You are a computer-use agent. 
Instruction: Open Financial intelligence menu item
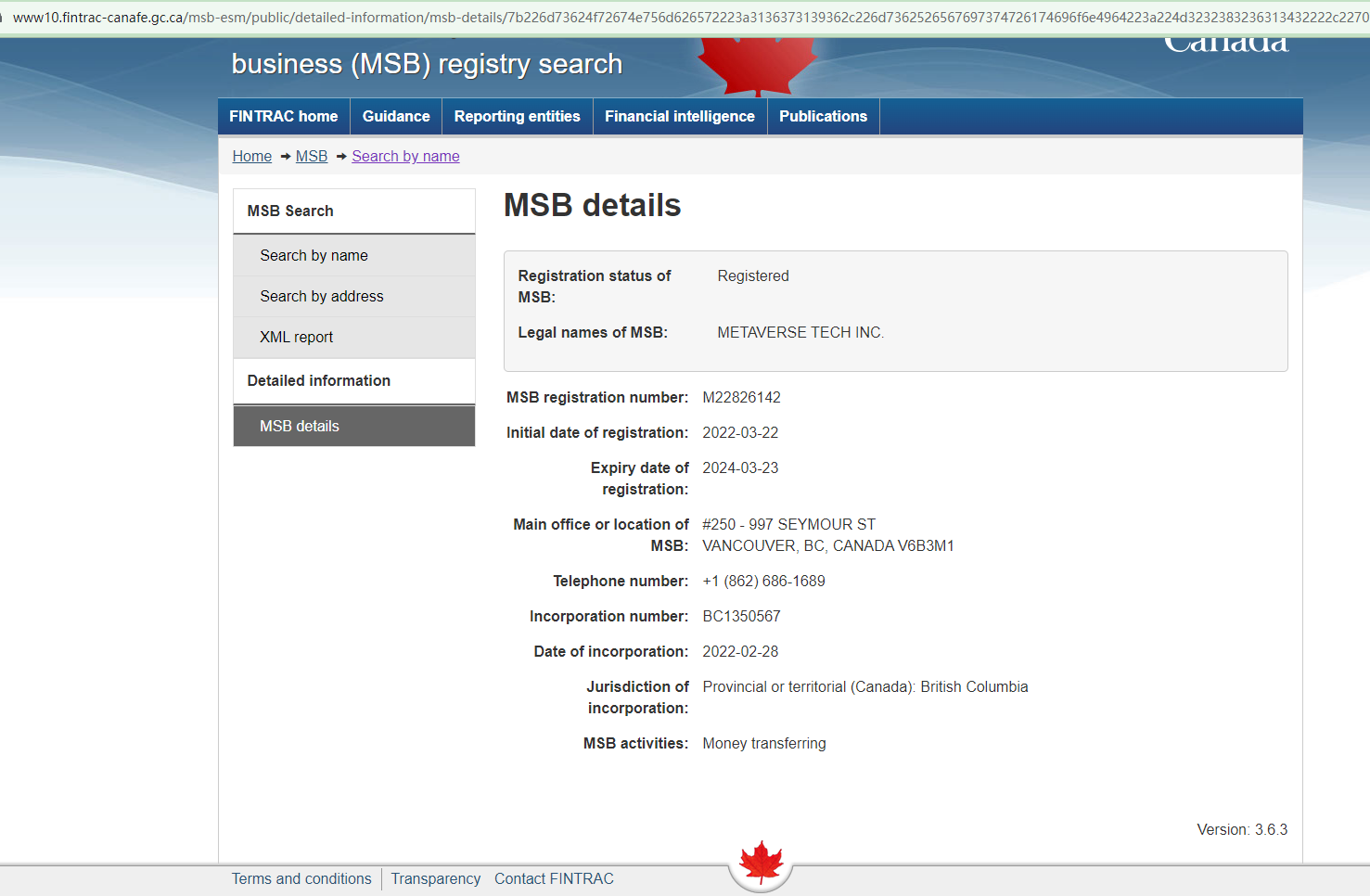(x=680, y=117)
